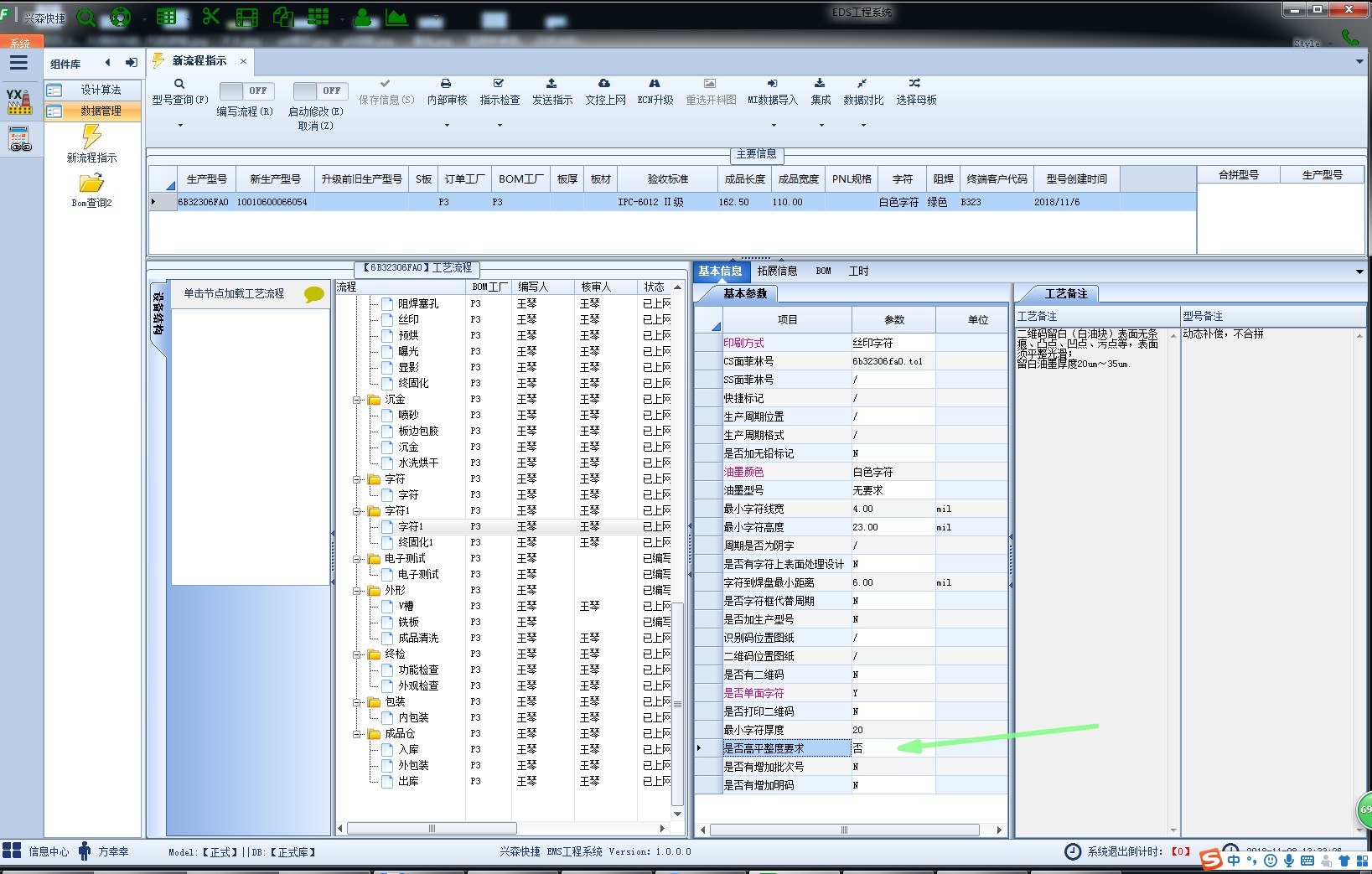The image size is (1372, 874).
Task: Switch to the 拓展信息 tab
Action: (x=777, y=271)
